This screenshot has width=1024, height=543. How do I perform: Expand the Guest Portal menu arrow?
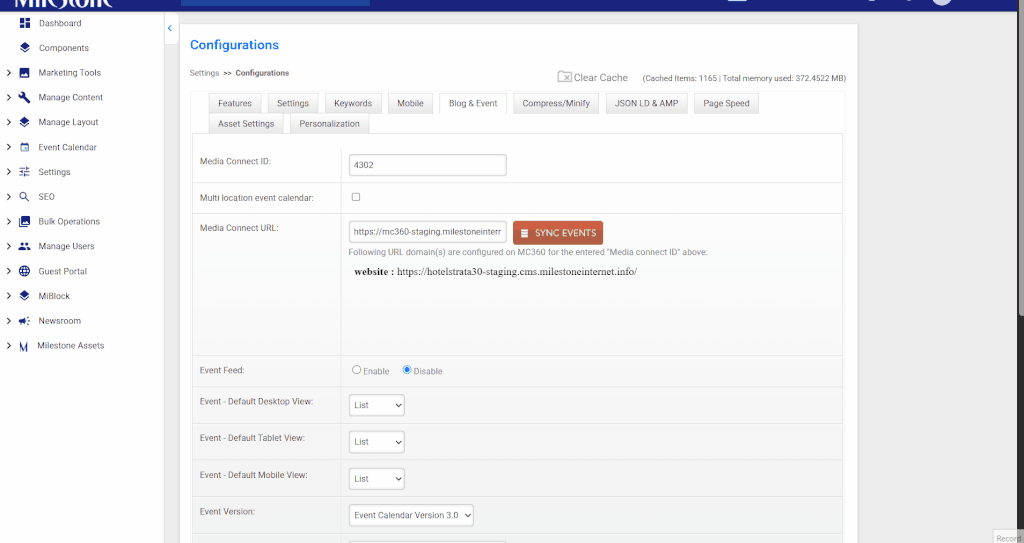click(x=8, y=271)
